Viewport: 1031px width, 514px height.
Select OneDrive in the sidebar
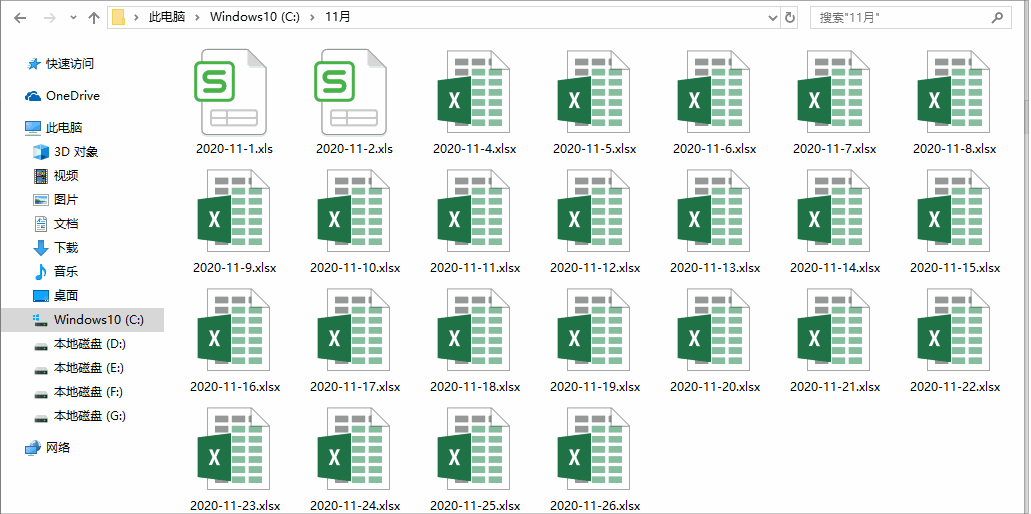(62, 96)
